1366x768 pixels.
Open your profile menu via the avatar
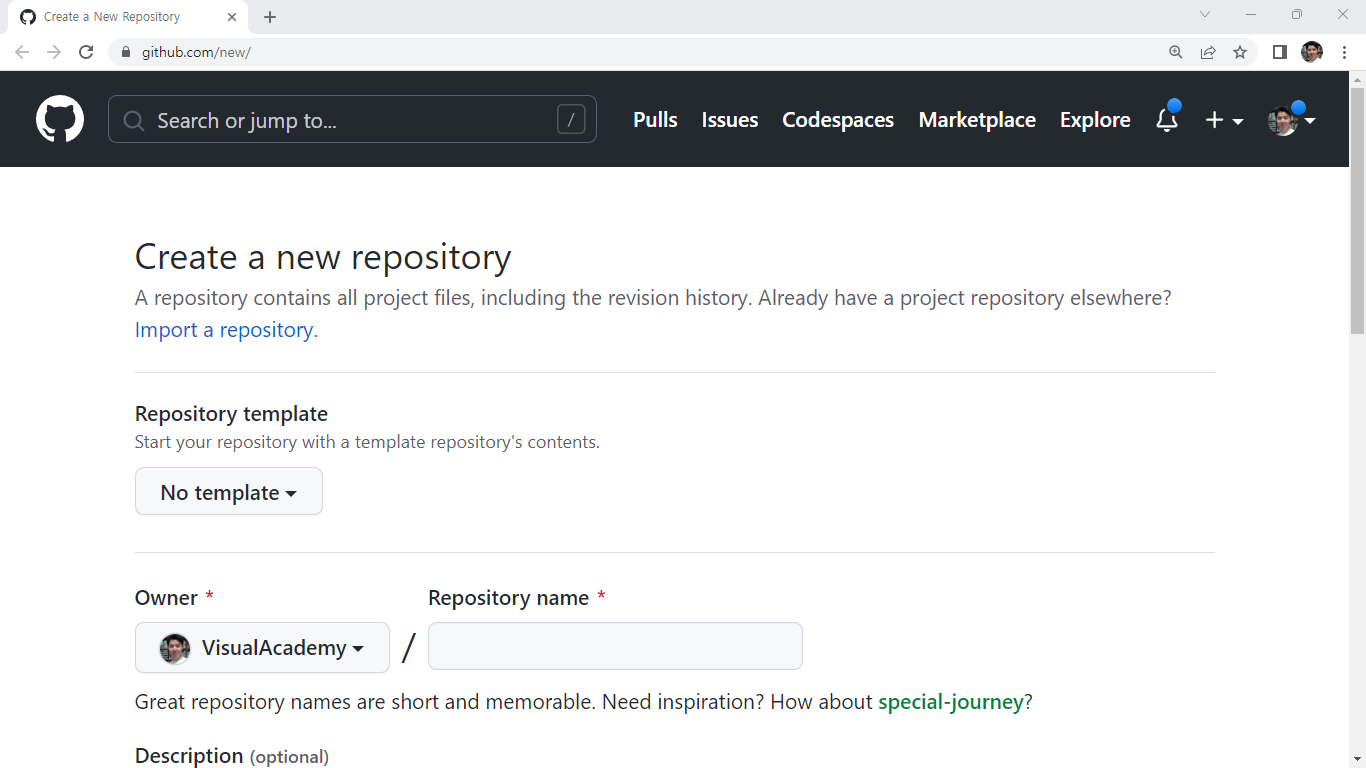pyautogui.click(x=1283, y=120)
